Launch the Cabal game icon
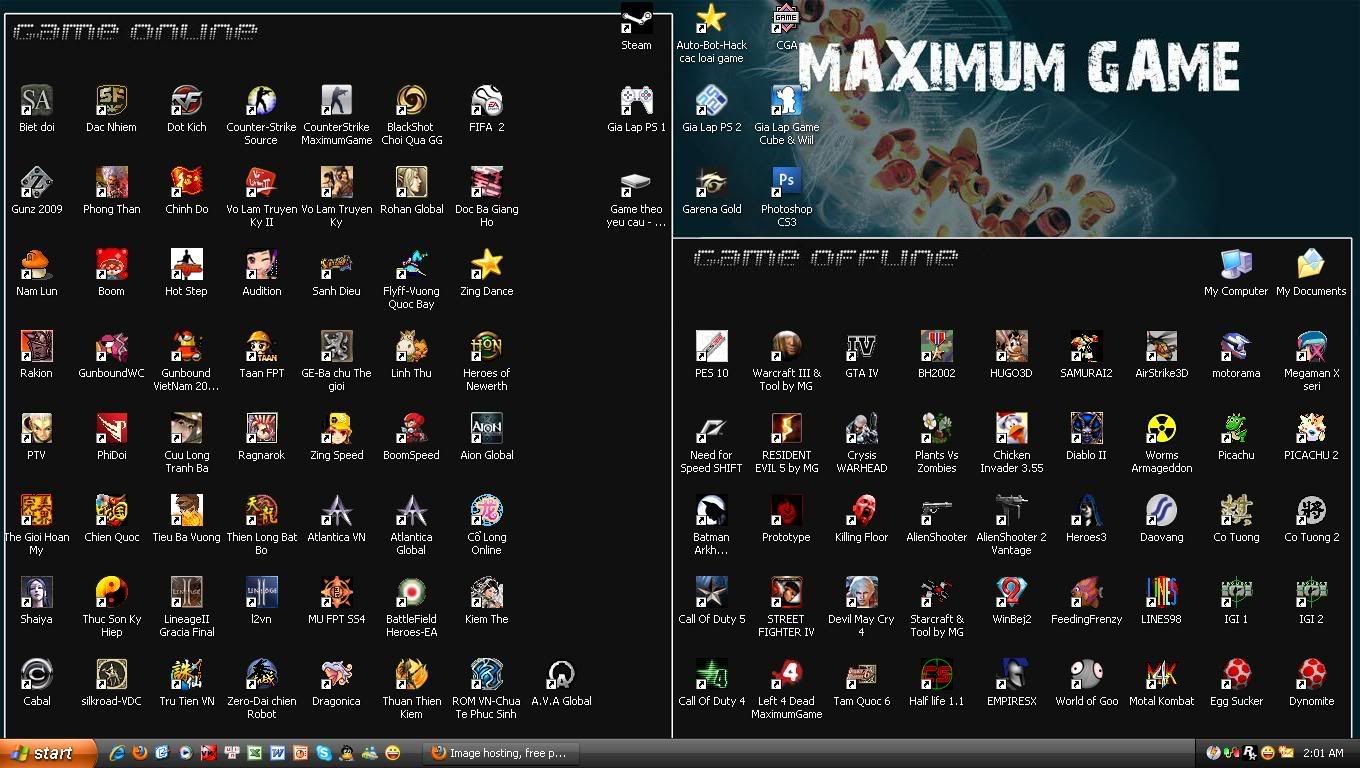The image size is (1360, 768). point(36,675)
